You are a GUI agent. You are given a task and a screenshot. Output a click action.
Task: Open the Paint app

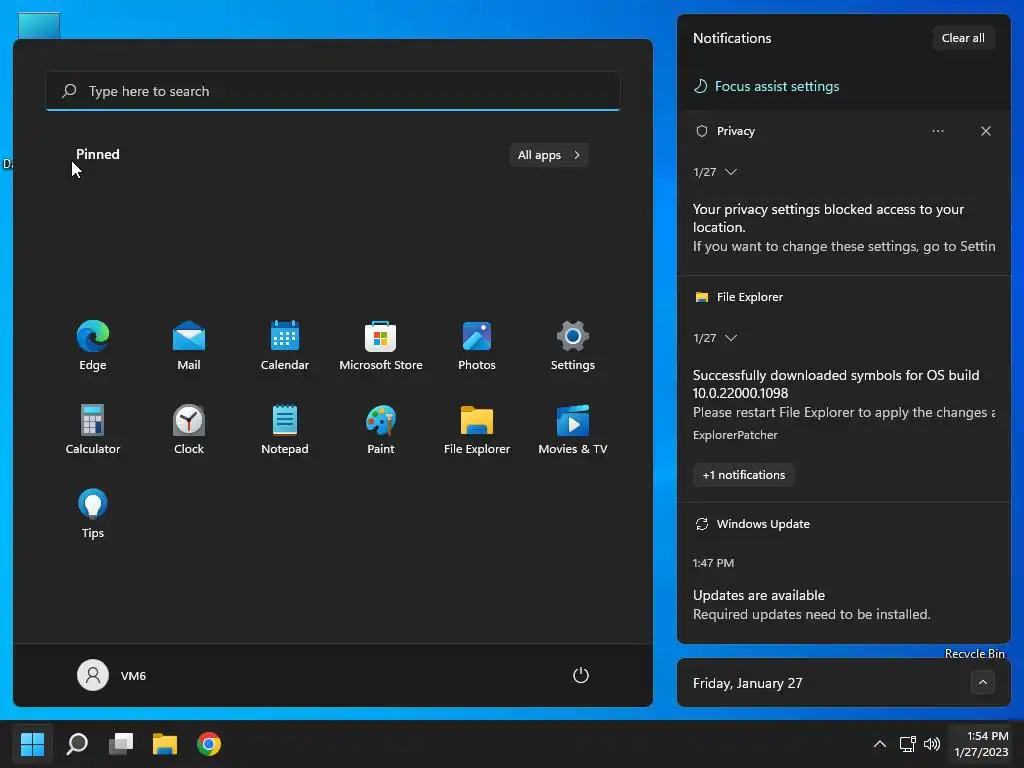coord(381,430)
